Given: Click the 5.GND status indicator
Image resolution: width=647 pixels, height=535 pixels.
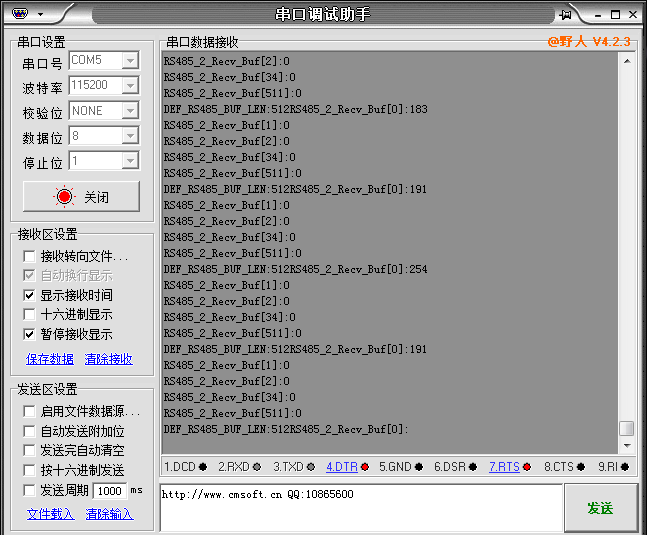Looking at the screenshot, I should click(401, 467).
